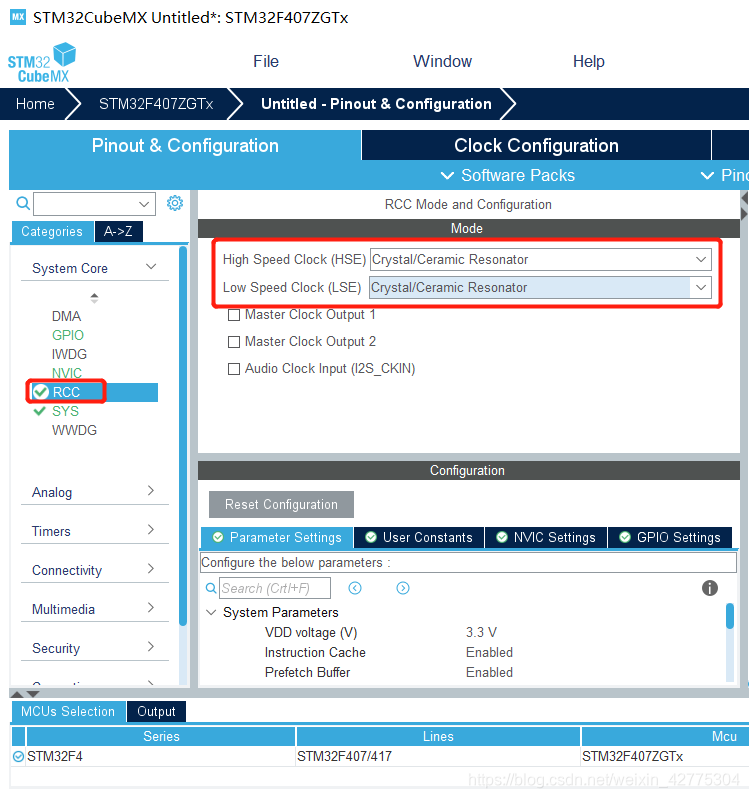Click the parameter Search (Ctrl+F) field
The image size is (749, 798).
click(x=275, y=588)
